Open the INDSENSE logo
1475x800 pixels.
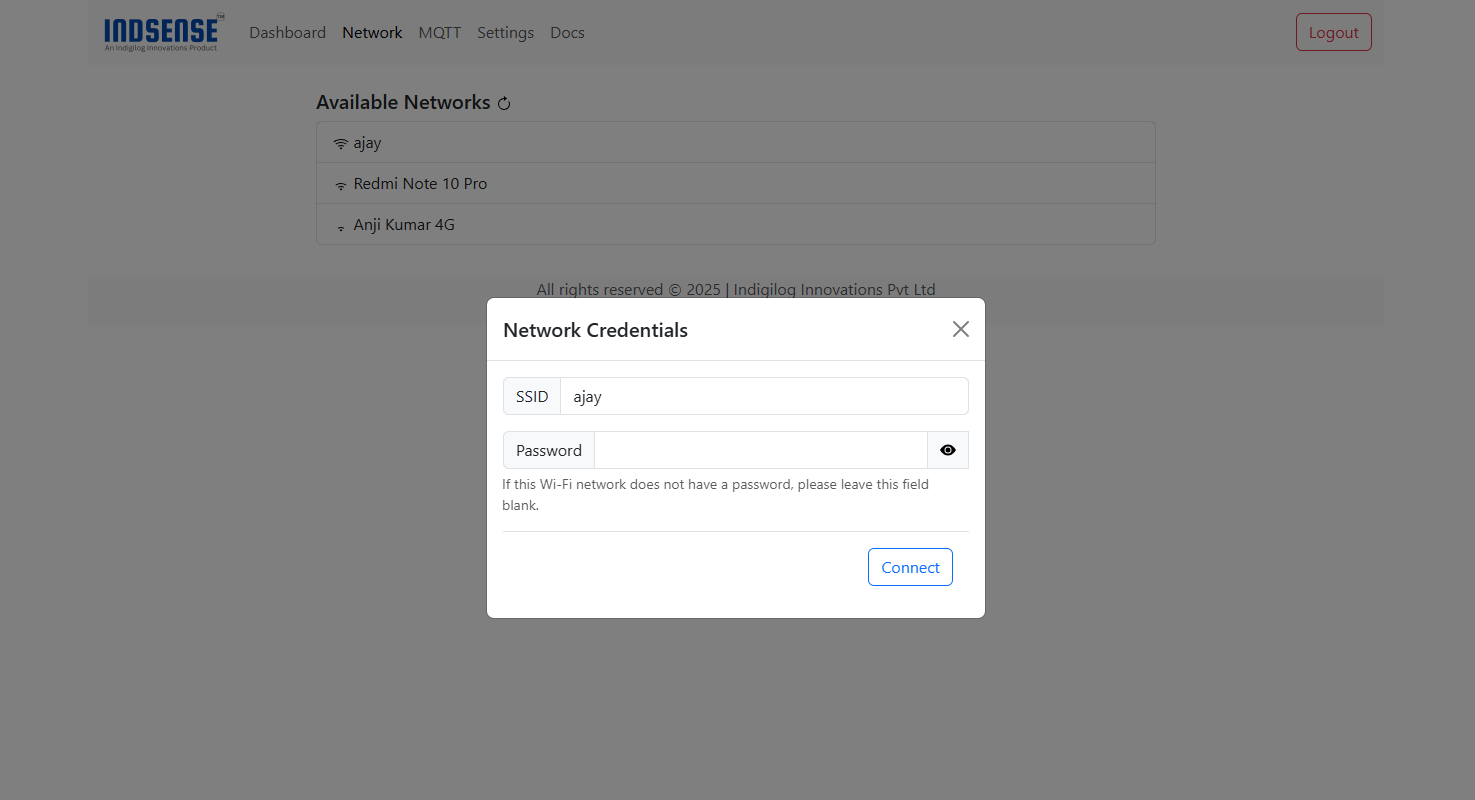click(x=163, y=31)
